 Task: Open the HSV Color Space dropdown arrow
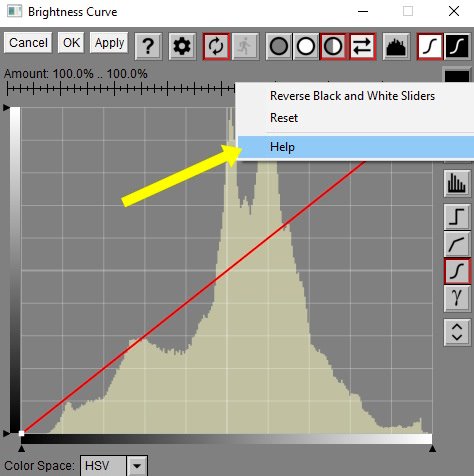[137, 466]
